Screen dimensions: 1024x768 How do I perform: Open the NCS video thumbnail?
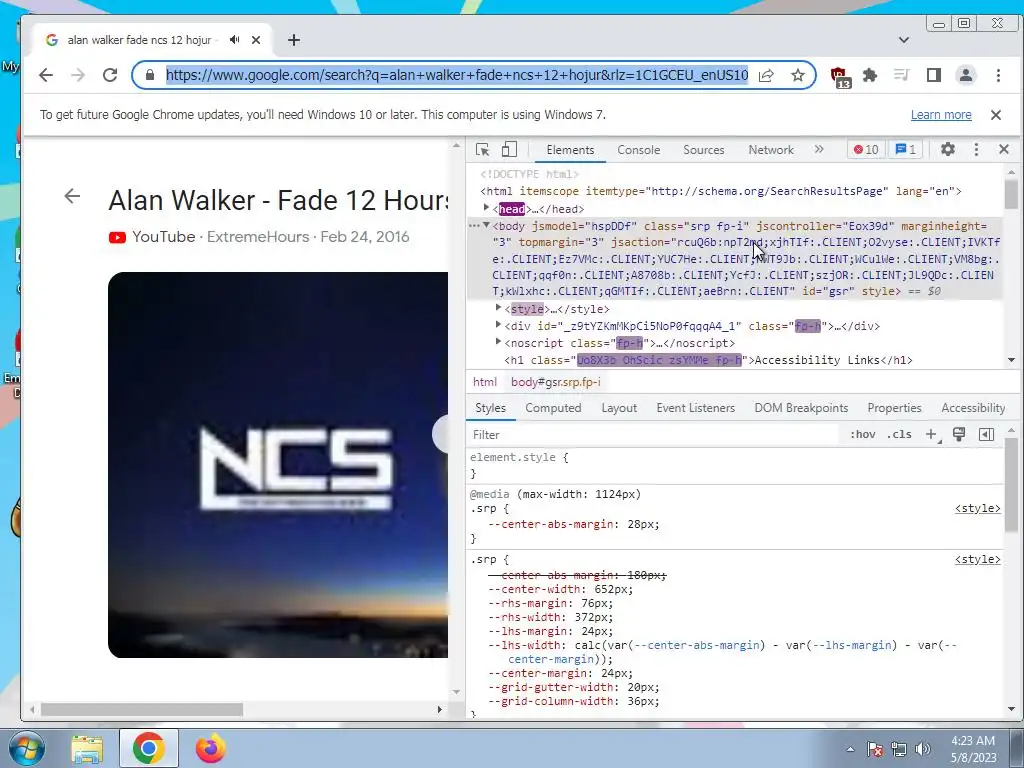pyautogui.click(x=278, y=465)
